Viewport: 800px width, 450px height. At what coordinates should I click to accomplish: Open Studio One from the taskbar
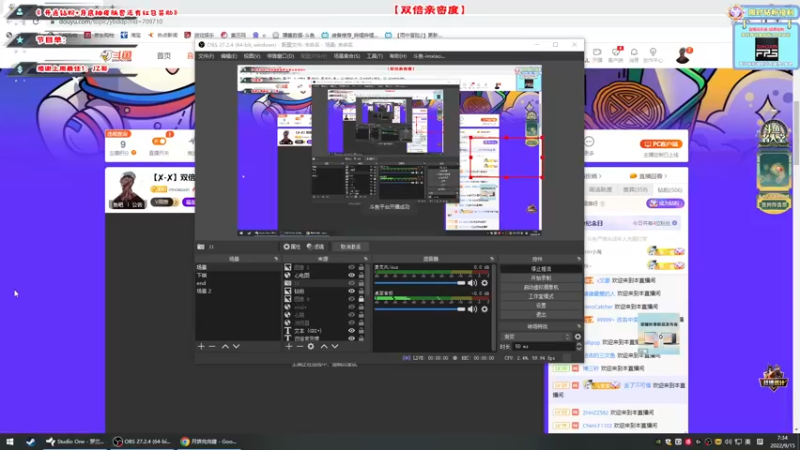[x=74, y=442]
